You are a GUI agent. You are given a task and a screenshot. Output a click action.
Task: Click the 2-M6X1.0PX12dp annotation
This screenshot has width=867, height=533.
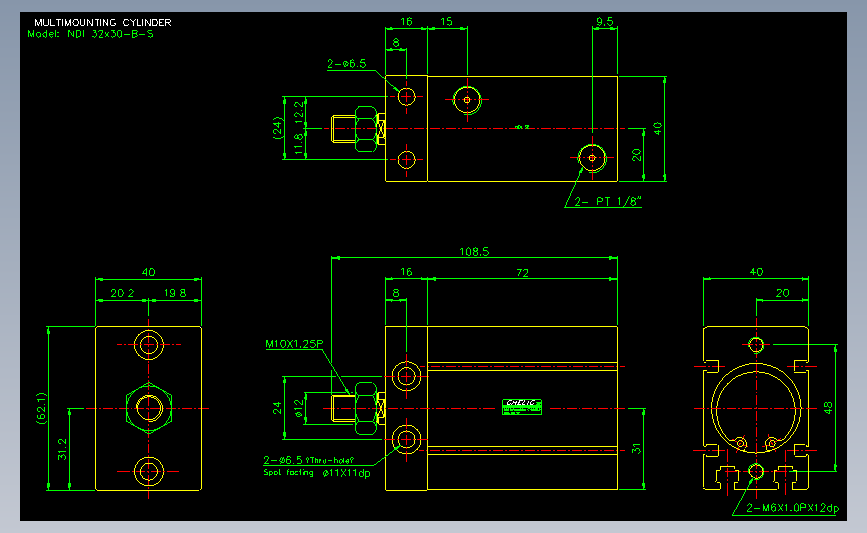tap(792, 508)
